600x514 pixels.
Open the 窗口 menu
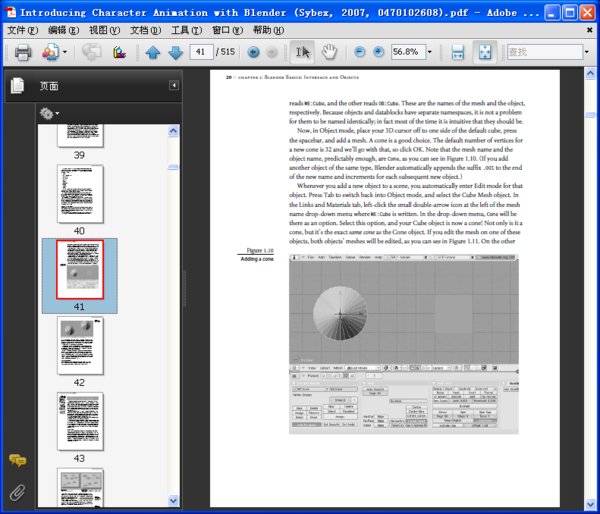click(x=227, y=30)
